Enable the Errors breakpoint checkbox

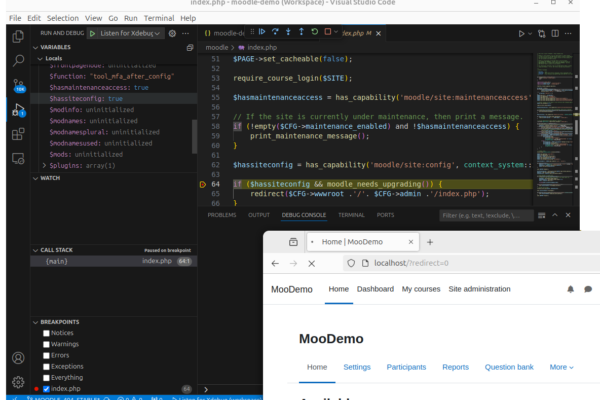(x=46, y=356)
